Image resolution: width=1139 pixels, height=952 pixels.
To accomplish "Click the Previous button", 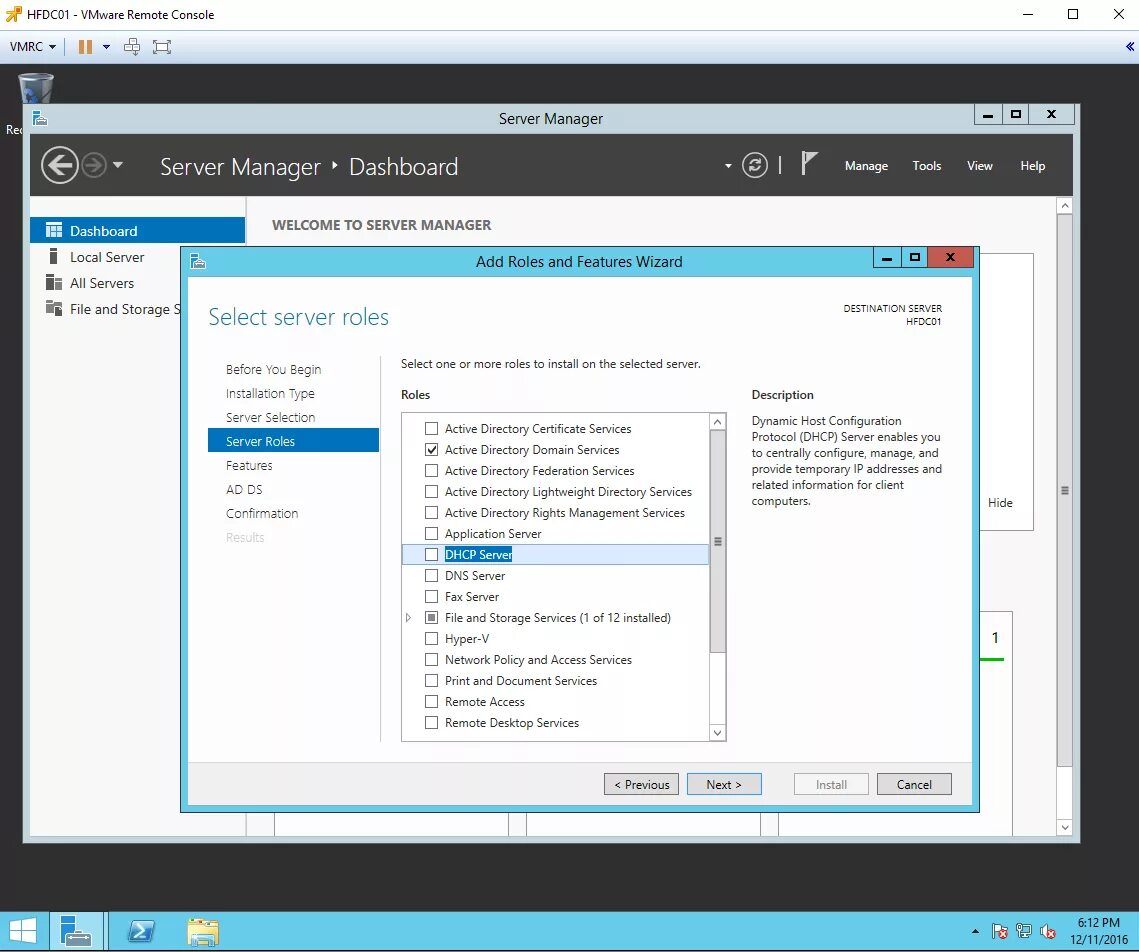I will click(x=641, y=784).
